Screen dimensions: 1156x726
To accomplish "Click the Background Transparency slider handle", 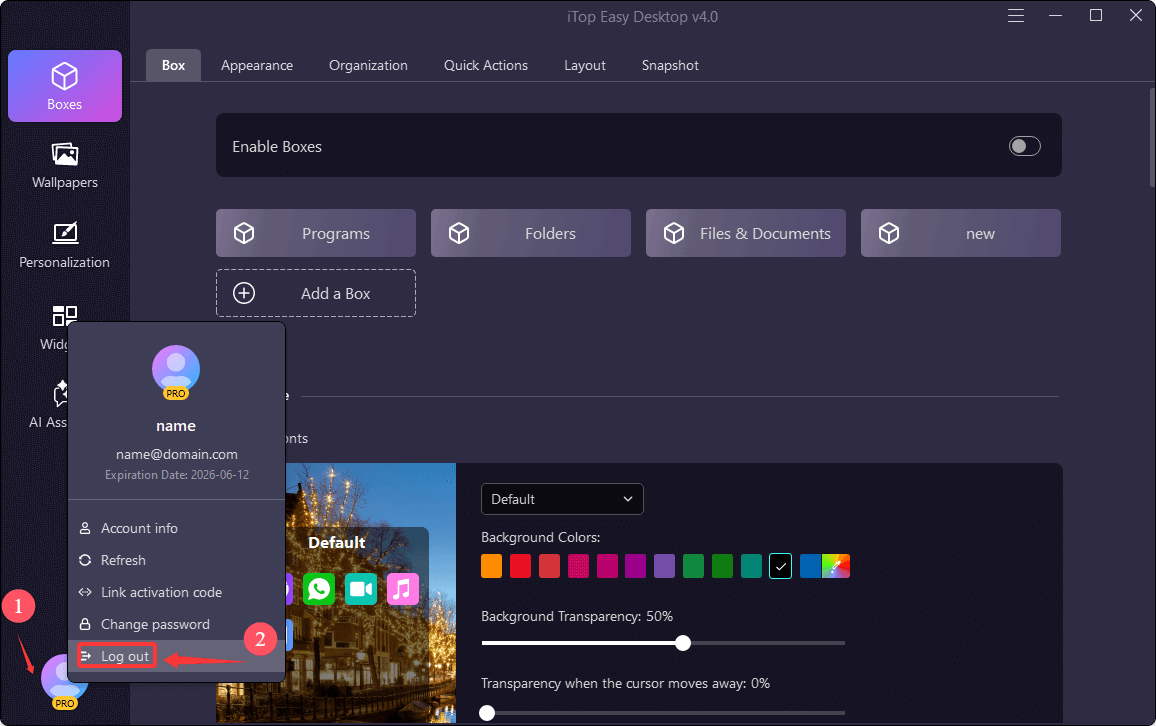I will 683,643.
